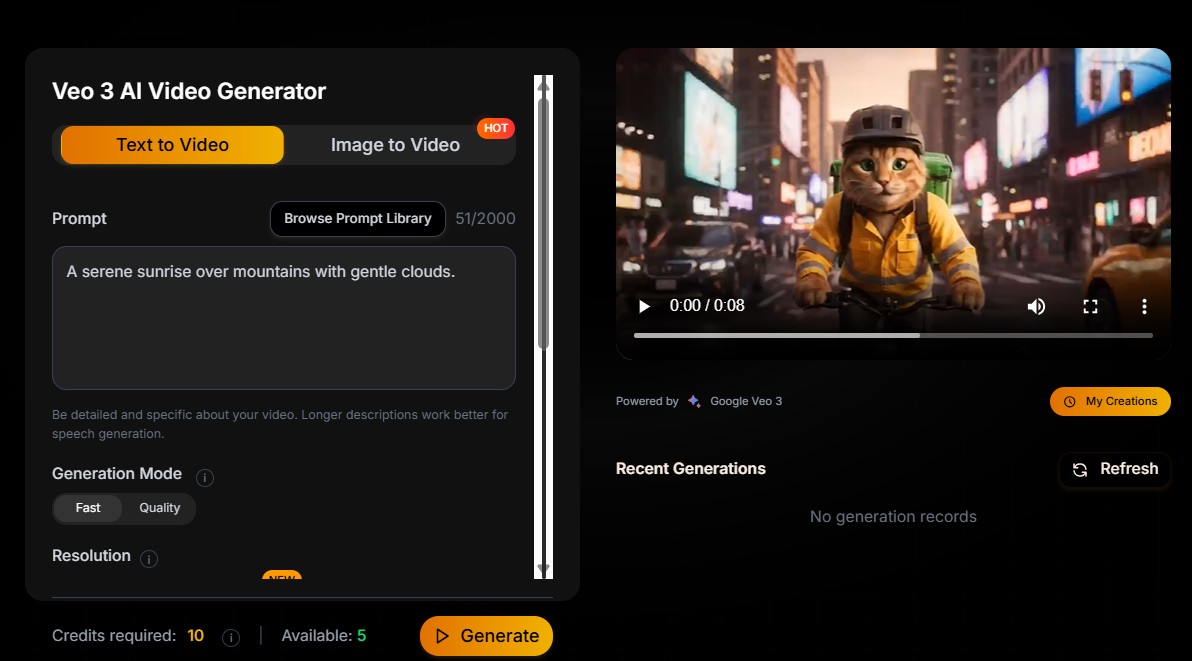This screenshot has height=661, width=1192.
Task: Click the credits required info icon
Action: point(230,637)
